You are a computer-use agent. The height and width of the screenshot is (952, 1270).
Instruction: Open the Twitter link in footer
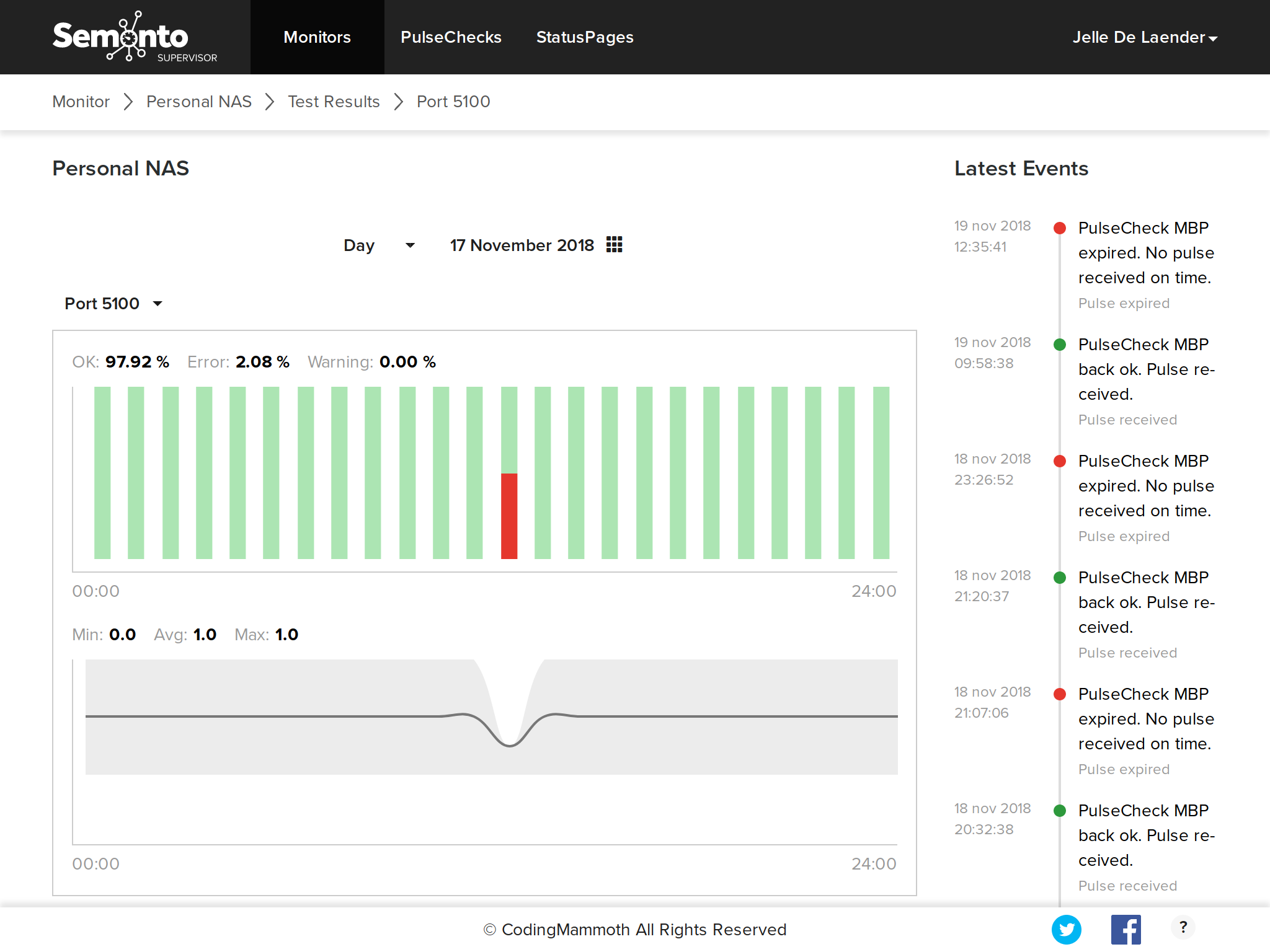(1066, 929)
